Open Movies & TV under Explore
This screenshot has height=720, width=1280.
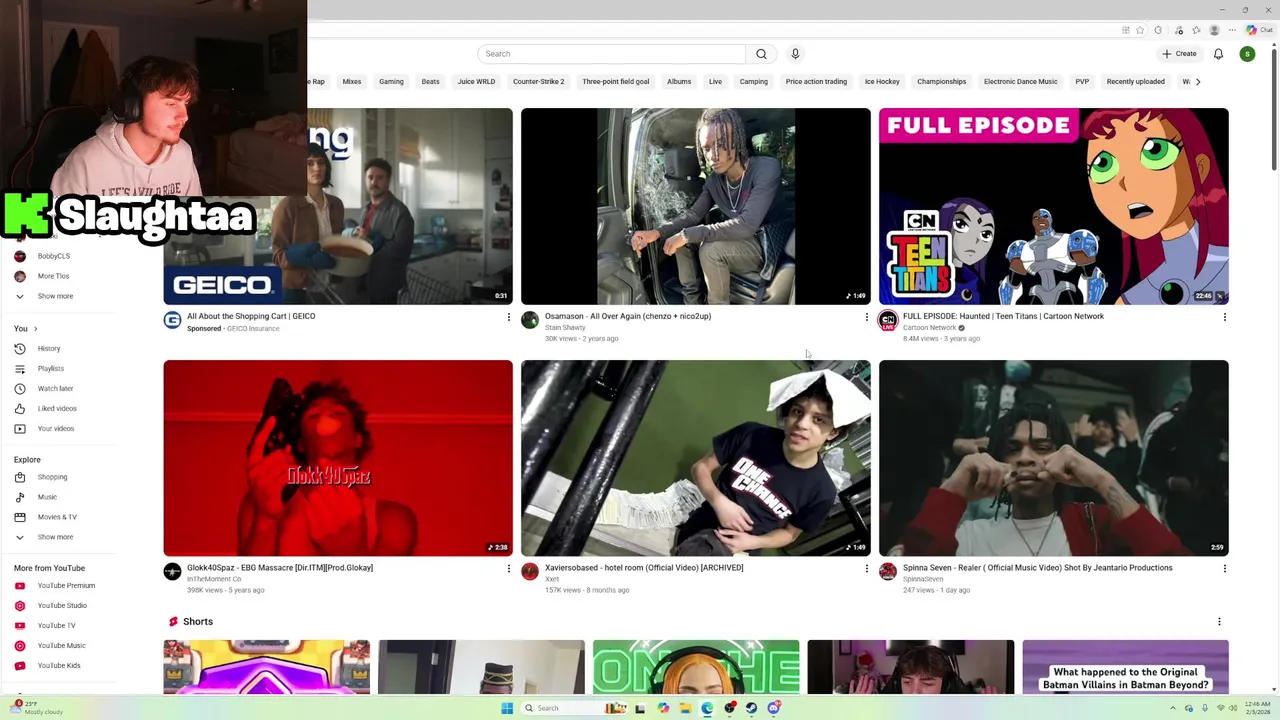pyautogui.click(x=57, y=518)
